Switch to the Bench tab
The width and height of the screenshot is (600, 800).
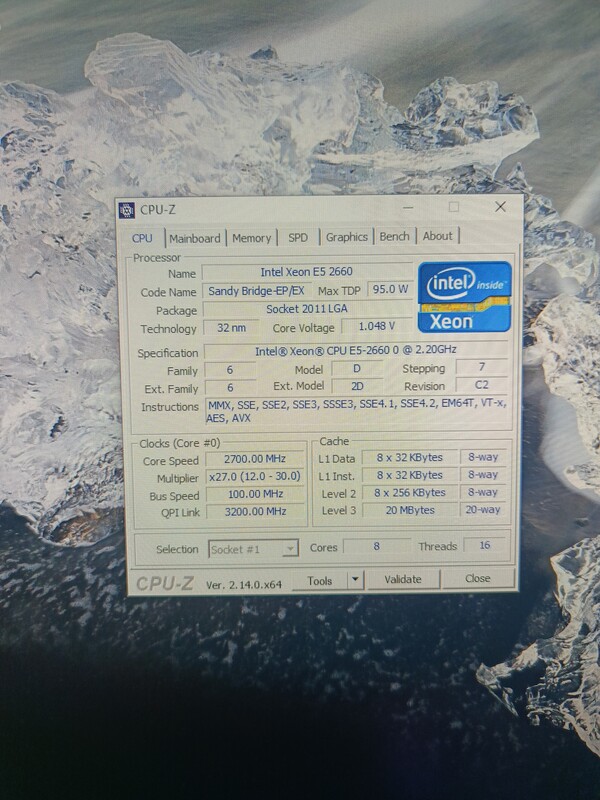[394, 237]
